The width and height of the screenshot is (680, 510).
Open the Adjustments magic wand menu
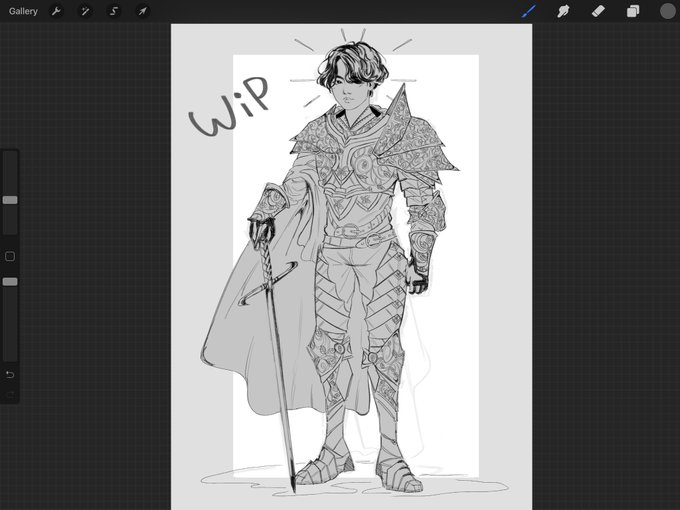(x=85, y=11)
